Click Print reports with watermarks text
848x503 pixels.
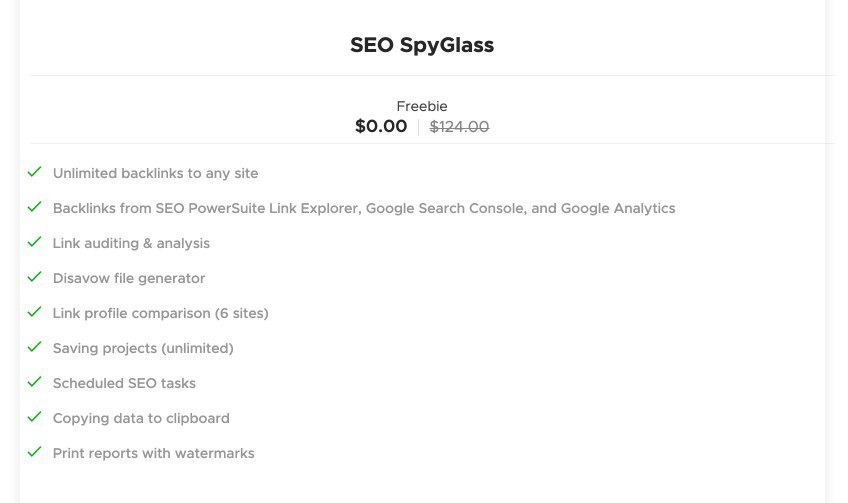pos(153,453)
